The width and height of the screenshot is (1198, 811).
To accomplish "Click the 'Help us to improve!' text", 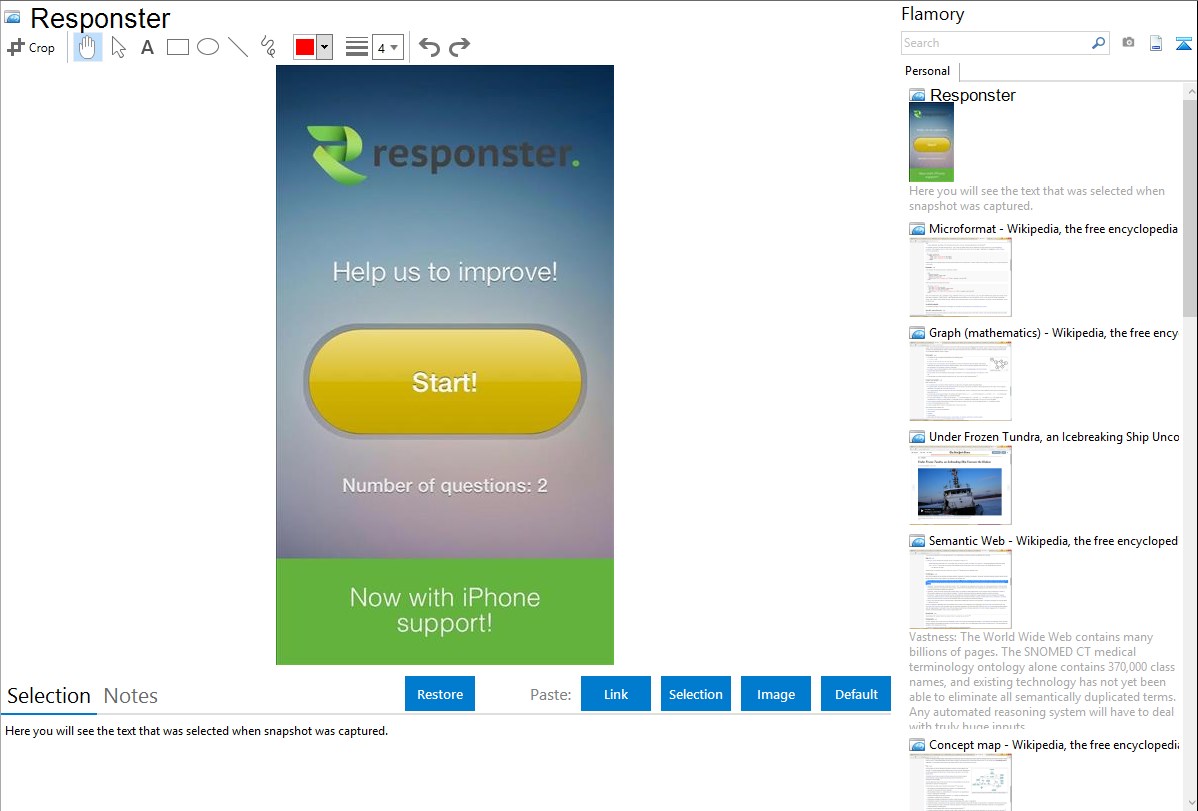I will point(445,271).
